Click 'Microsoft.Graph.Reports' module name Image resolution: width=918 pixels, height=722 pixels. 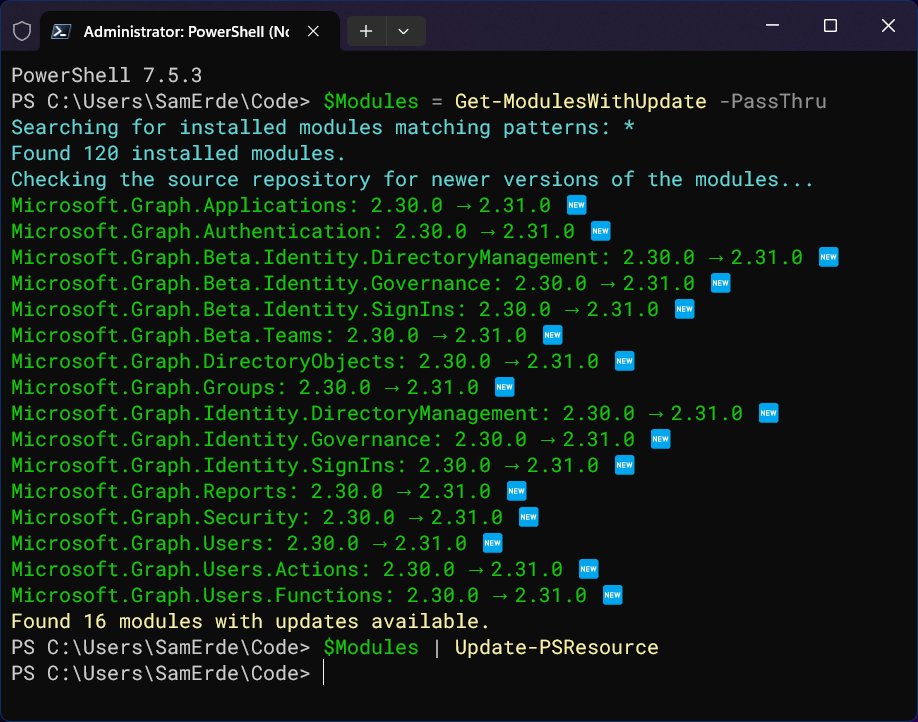pyautogui.click(x=149, y=491)
